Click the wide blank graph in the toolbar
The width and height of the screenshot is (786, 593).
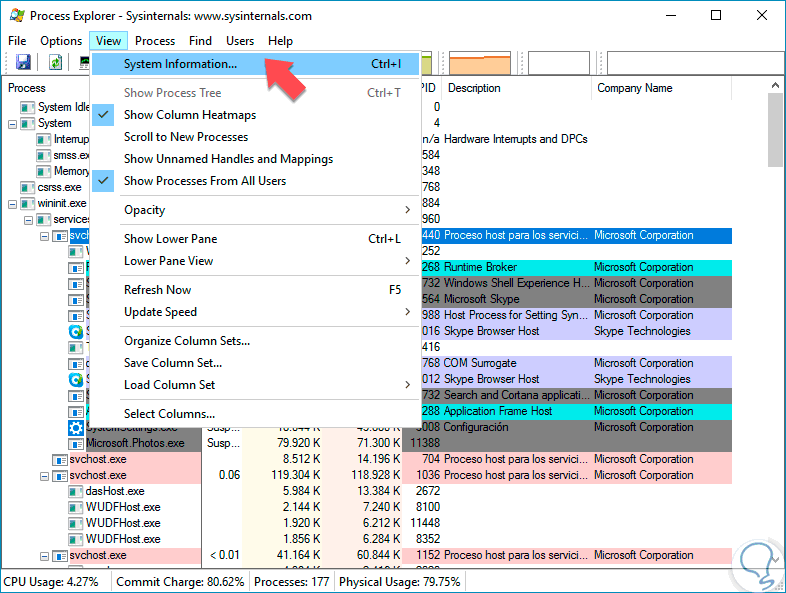[x=696, y=63]
